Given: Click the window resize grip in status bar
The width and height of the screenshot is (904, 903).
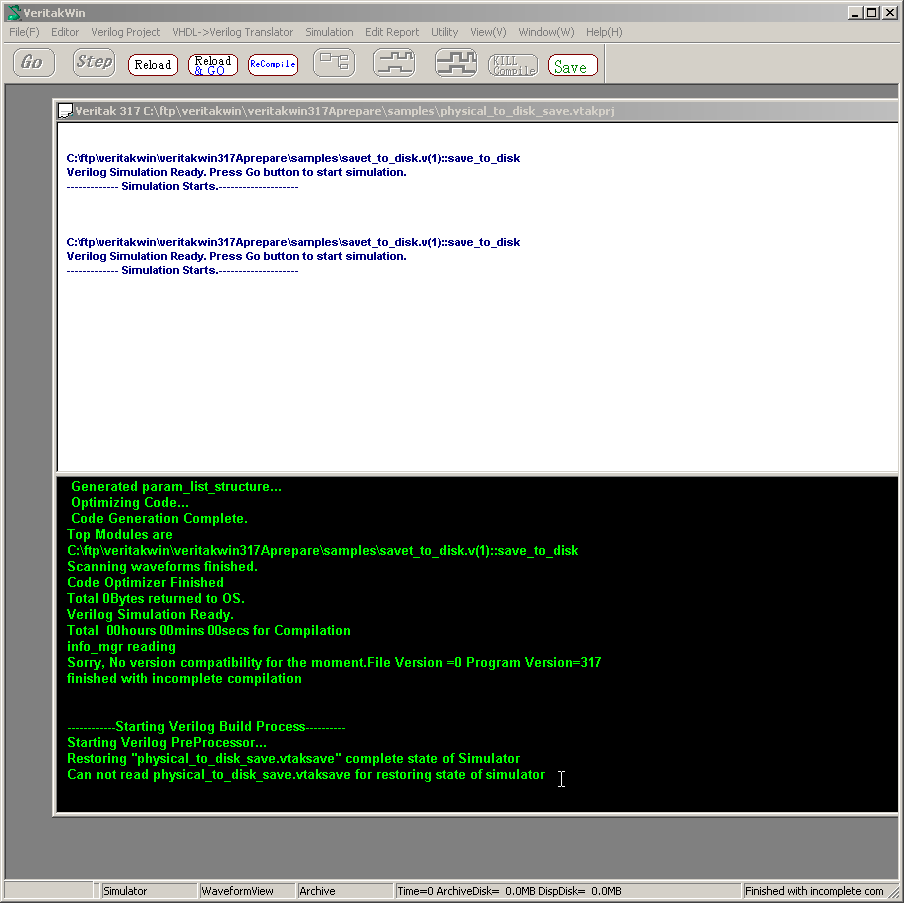Looking at the screenshot, I should pyautogui.click(x=894, y=892).
